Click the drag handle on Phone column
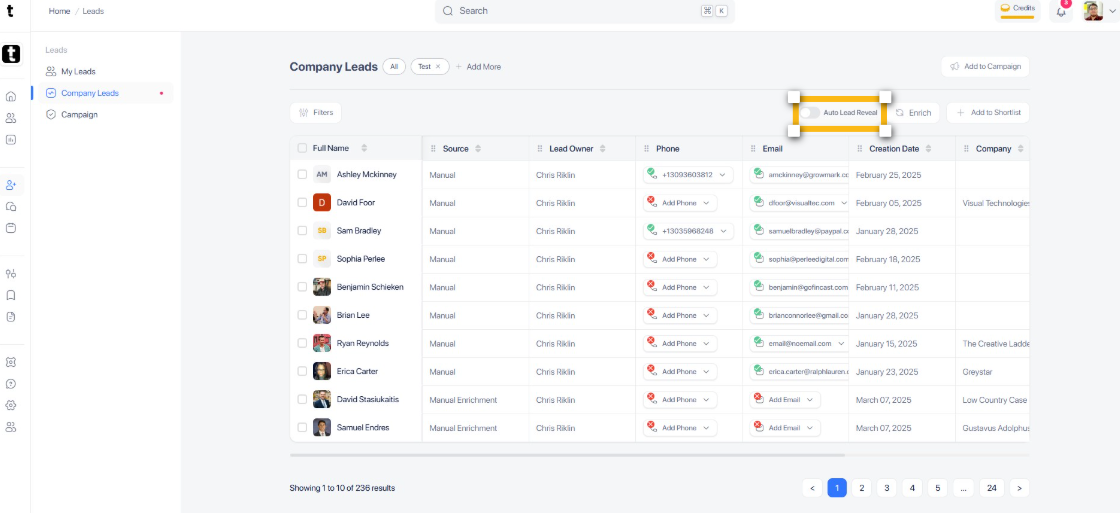This screenshot has width=1120, height=513. 647,149
